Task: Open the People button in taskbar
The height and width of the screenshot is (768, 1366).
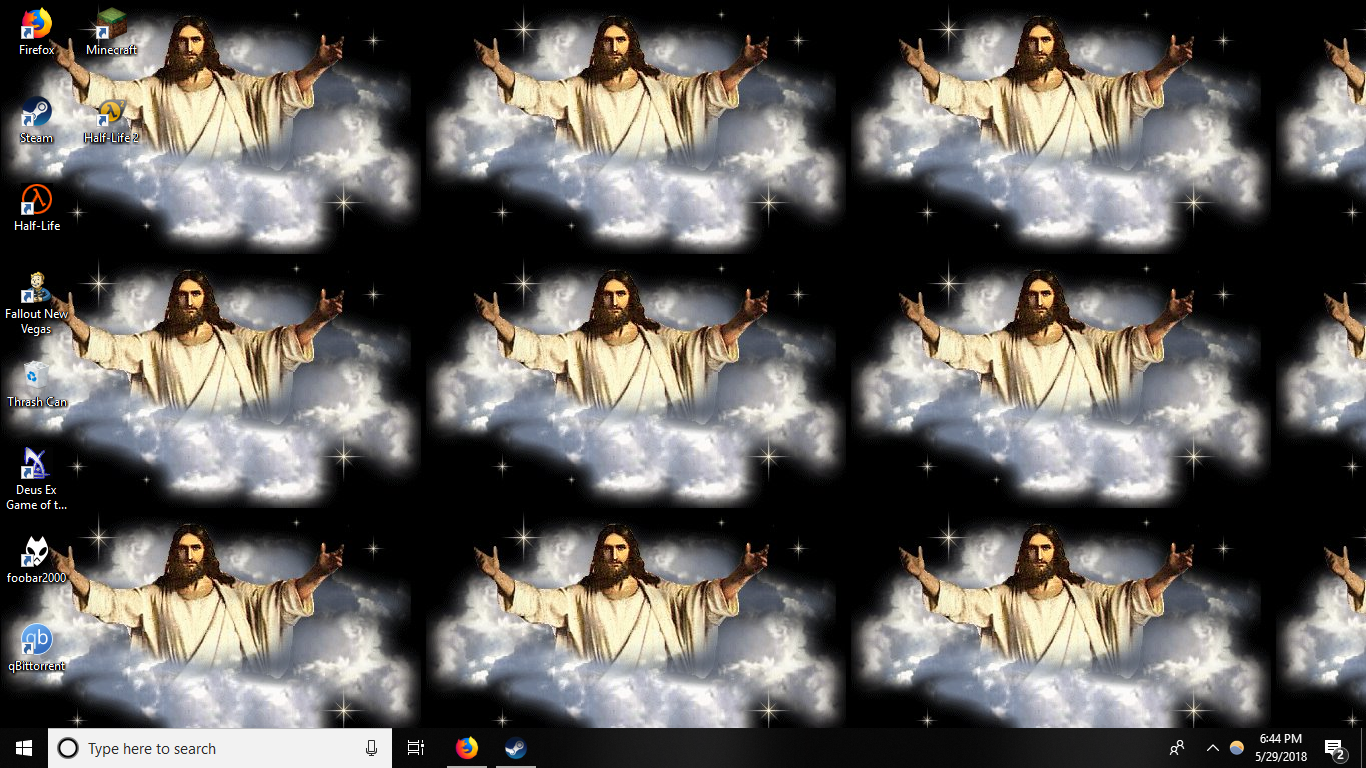Action: 1178,748
